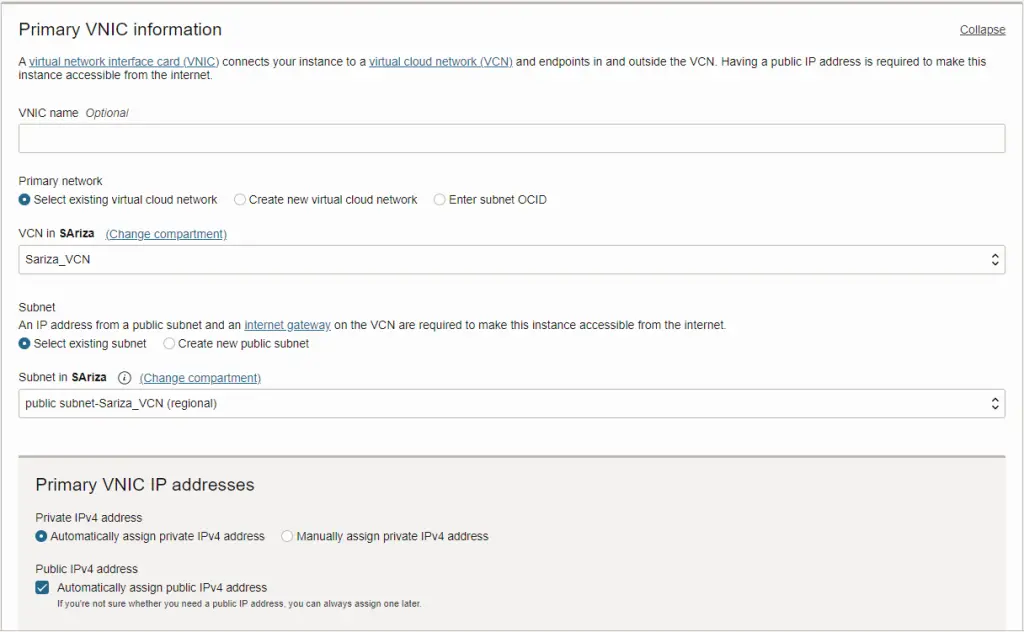Viewport: 1024px width, 632px height.
Task: Choose Create new virtual cloud network
Action: click(x=240, y=199)
